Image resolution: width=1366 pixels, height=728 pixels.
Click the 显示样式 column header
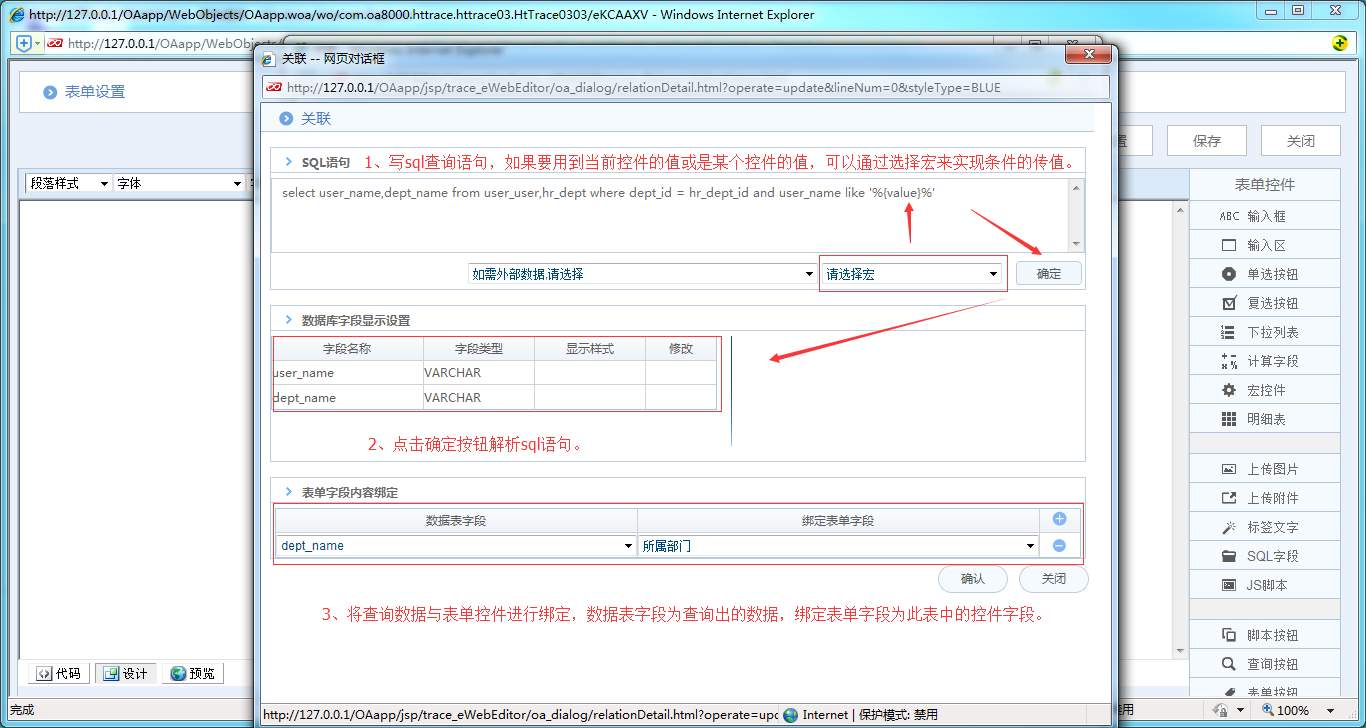point(590,349)
